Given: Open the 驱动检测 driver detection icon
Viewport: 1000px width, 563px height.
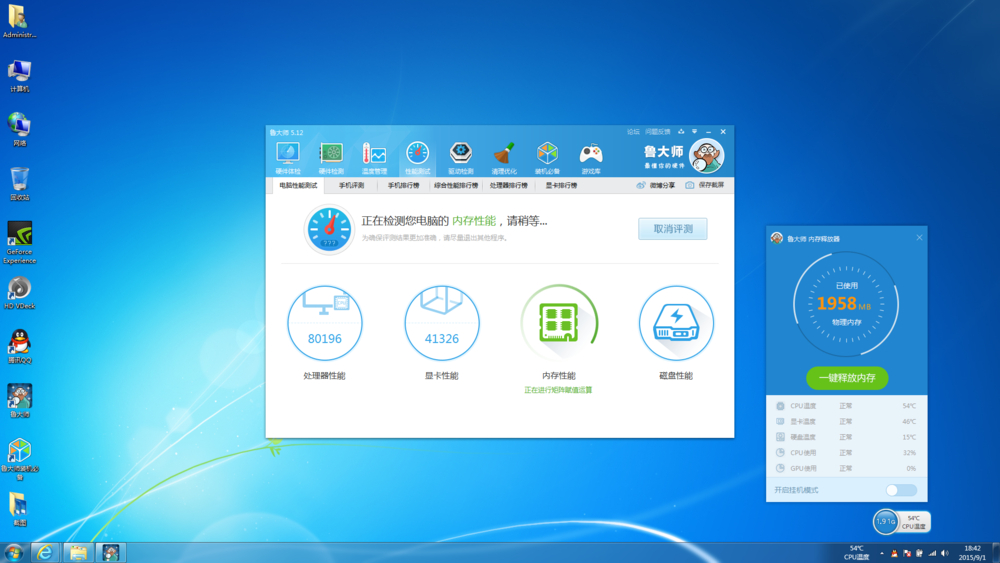Looking at the screenshot, I should 460,157.
